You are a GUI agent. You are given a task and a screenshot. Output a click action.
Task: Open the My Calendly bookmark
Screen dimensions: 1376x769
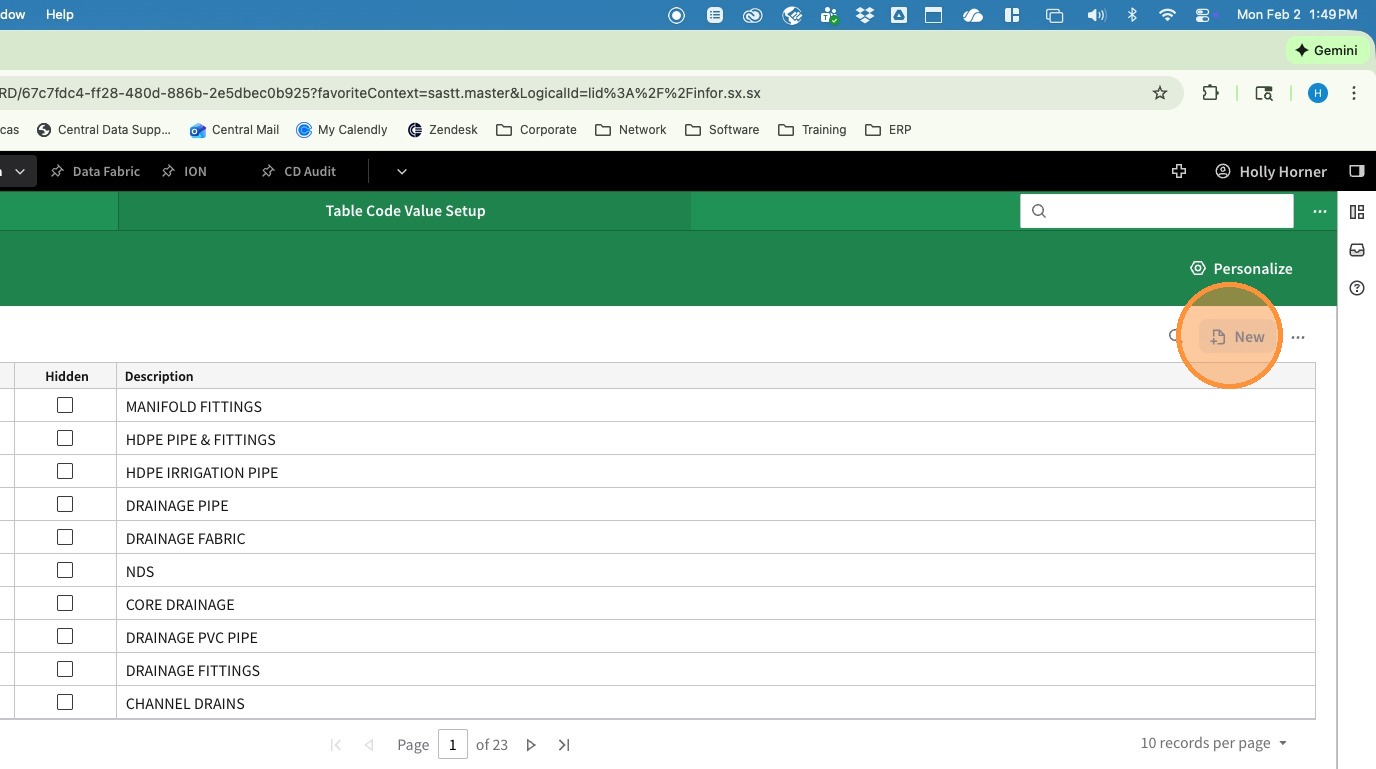point(342,130)
